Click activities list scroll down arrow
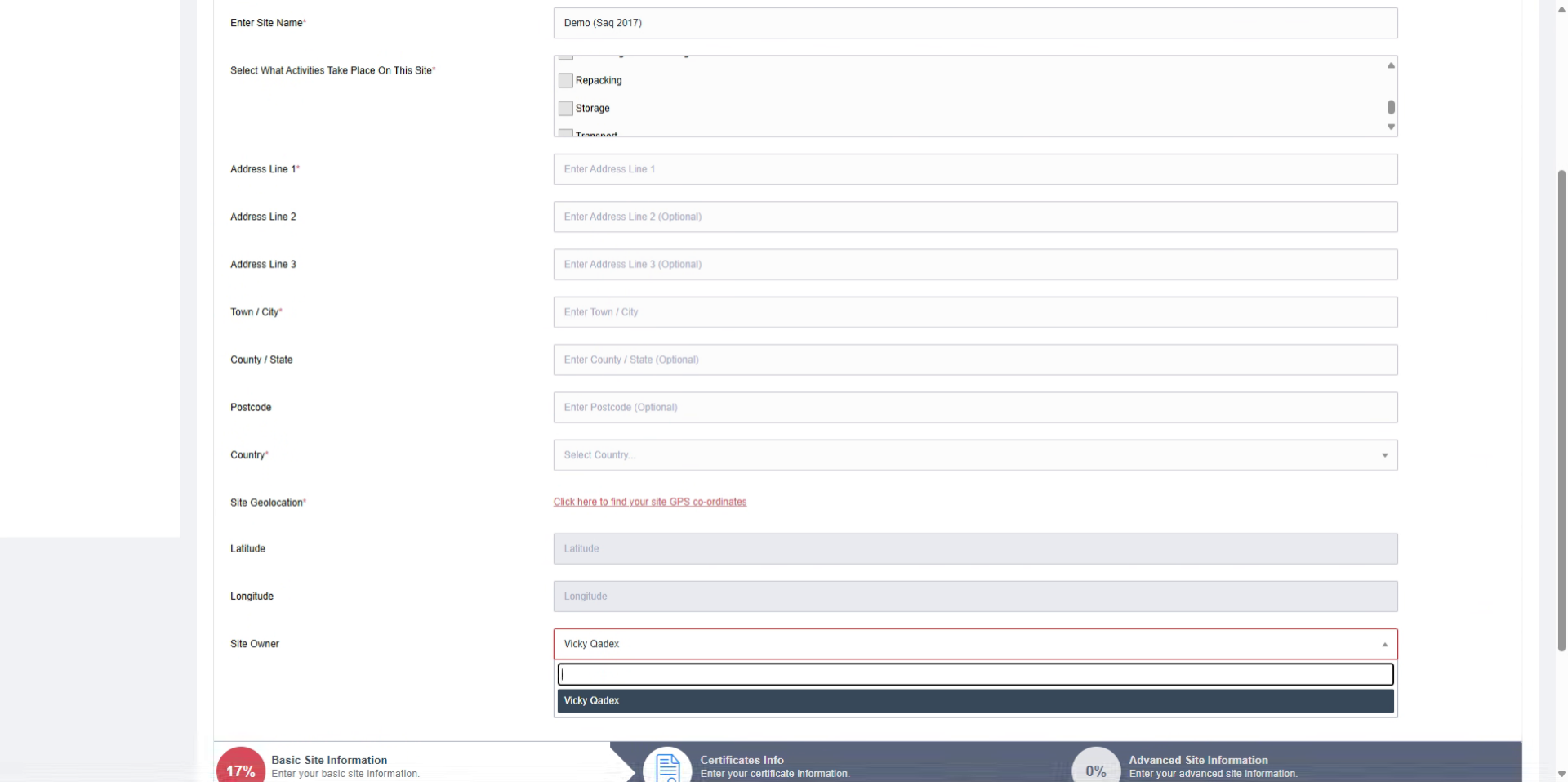 click(x=1391, y=127)
